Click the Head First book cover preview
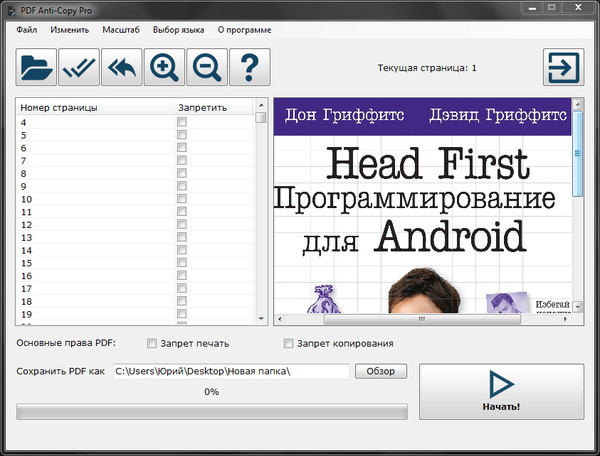Viewport: 600px width, 456px height. 423,206
